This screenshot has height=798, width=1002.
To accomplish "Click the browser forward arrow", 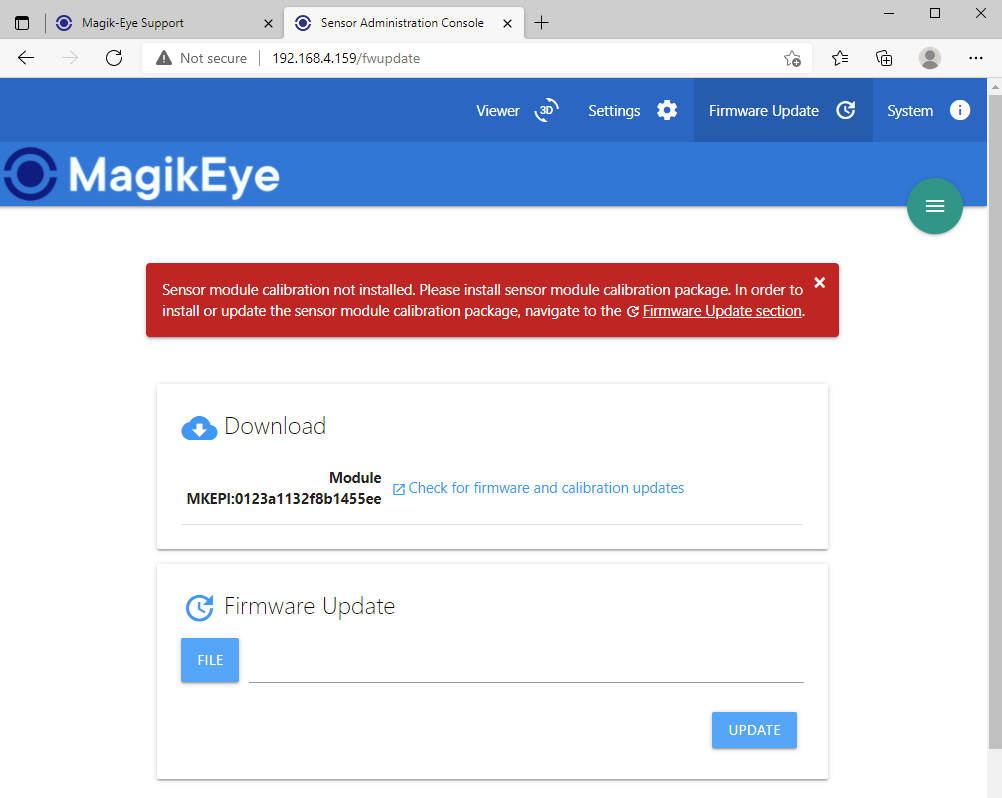I will coord(70,58).
